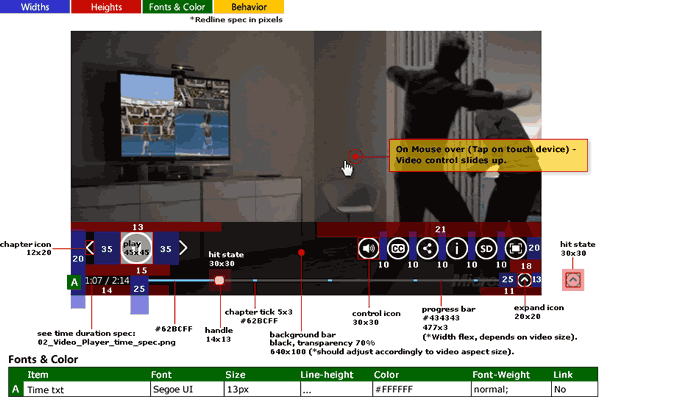The image size is (680, 397).
Task: Mute video with the volume speaker icon
Action: (368, 249)
